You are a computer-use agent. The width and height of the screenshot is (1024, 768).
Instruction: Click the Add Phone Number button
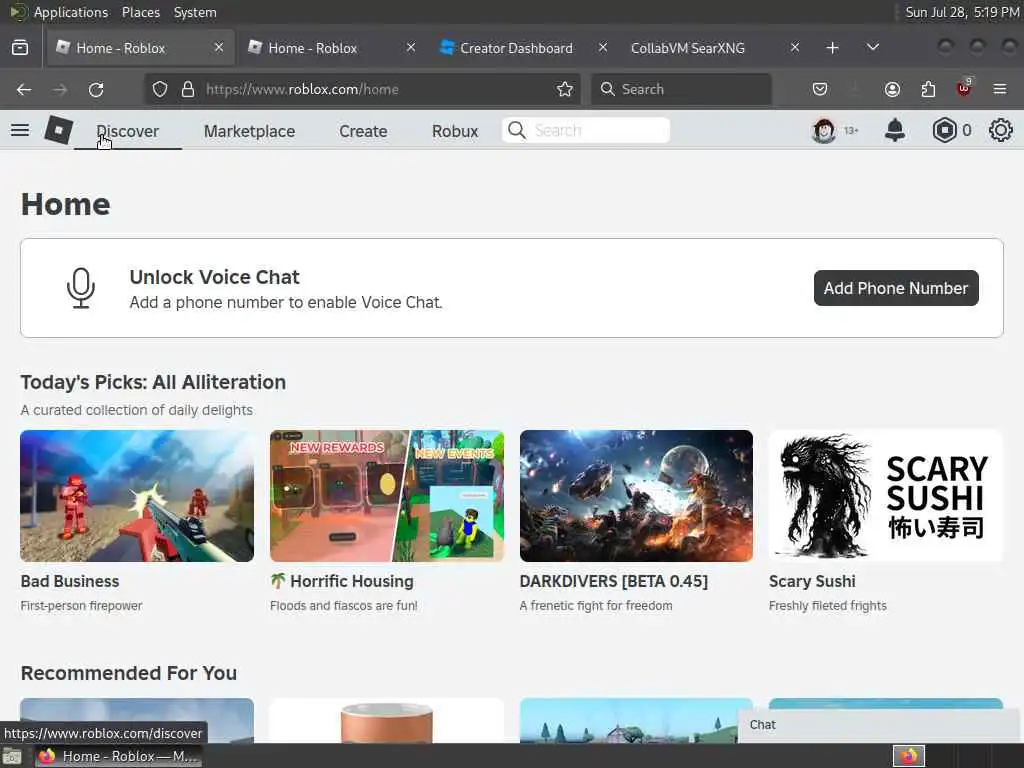coord(896,288)
